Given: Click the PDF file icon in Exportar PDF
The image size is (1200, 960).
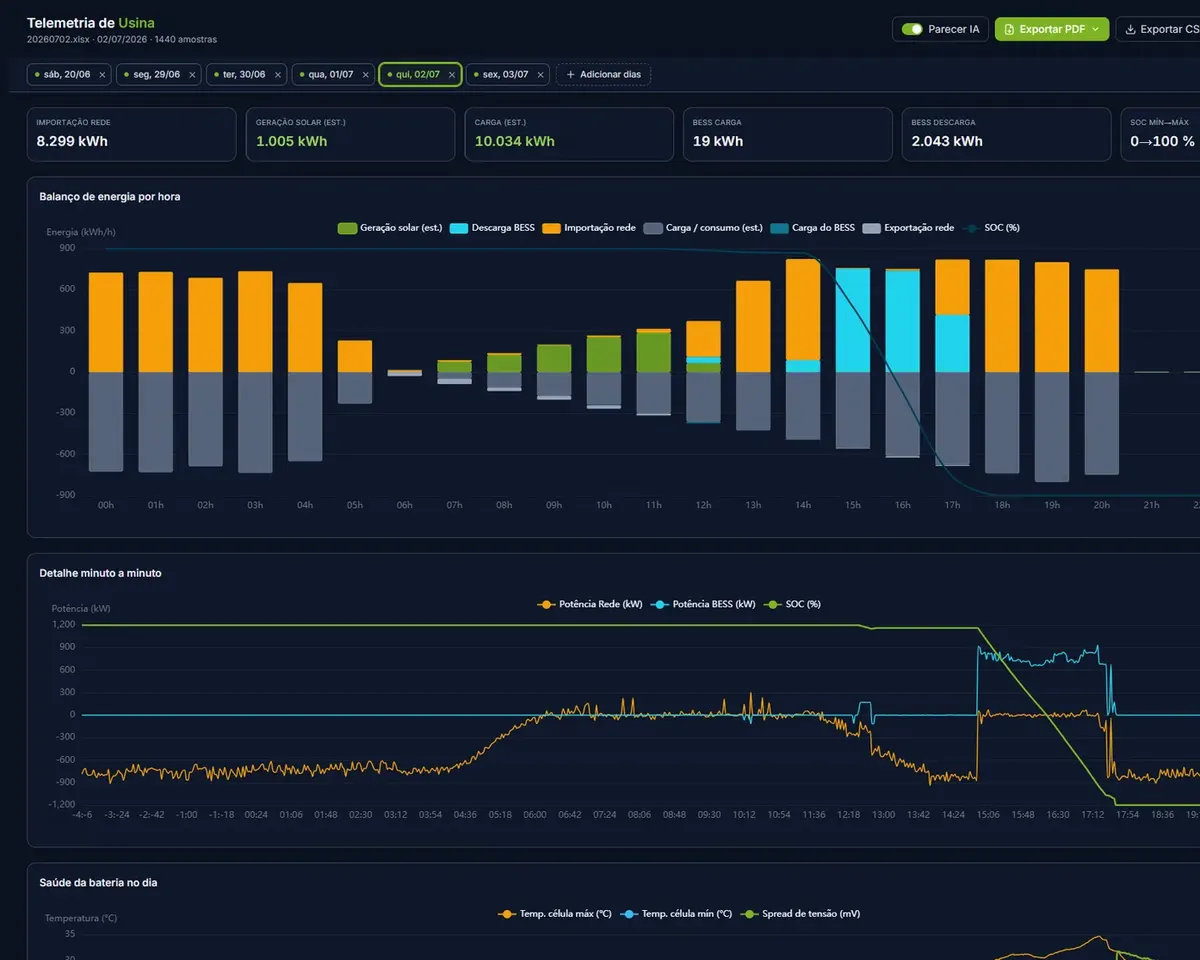Looking at the screenshot, I should point(1008,29).
